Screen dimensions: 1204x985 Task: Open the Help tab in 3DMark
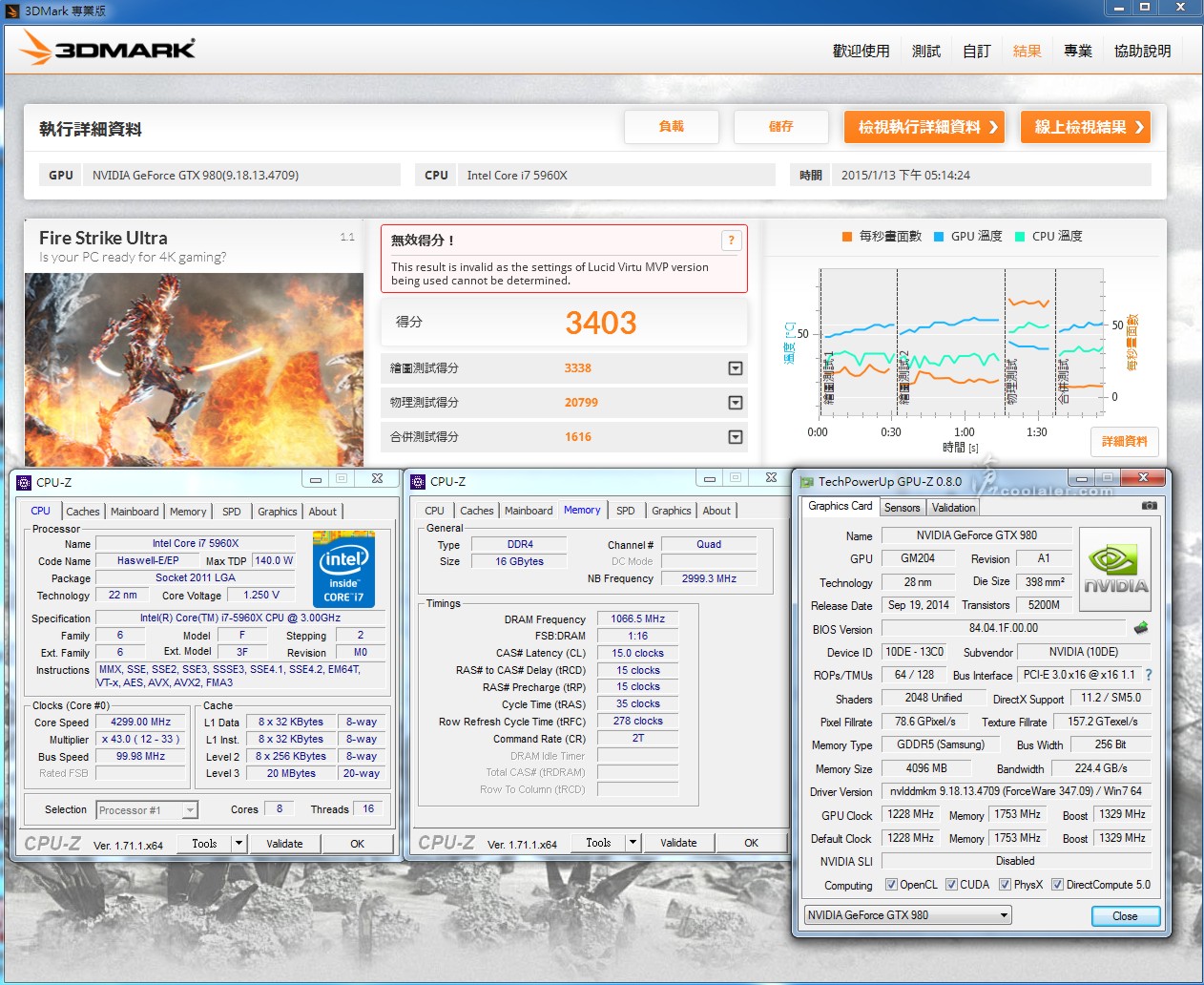1143,51
